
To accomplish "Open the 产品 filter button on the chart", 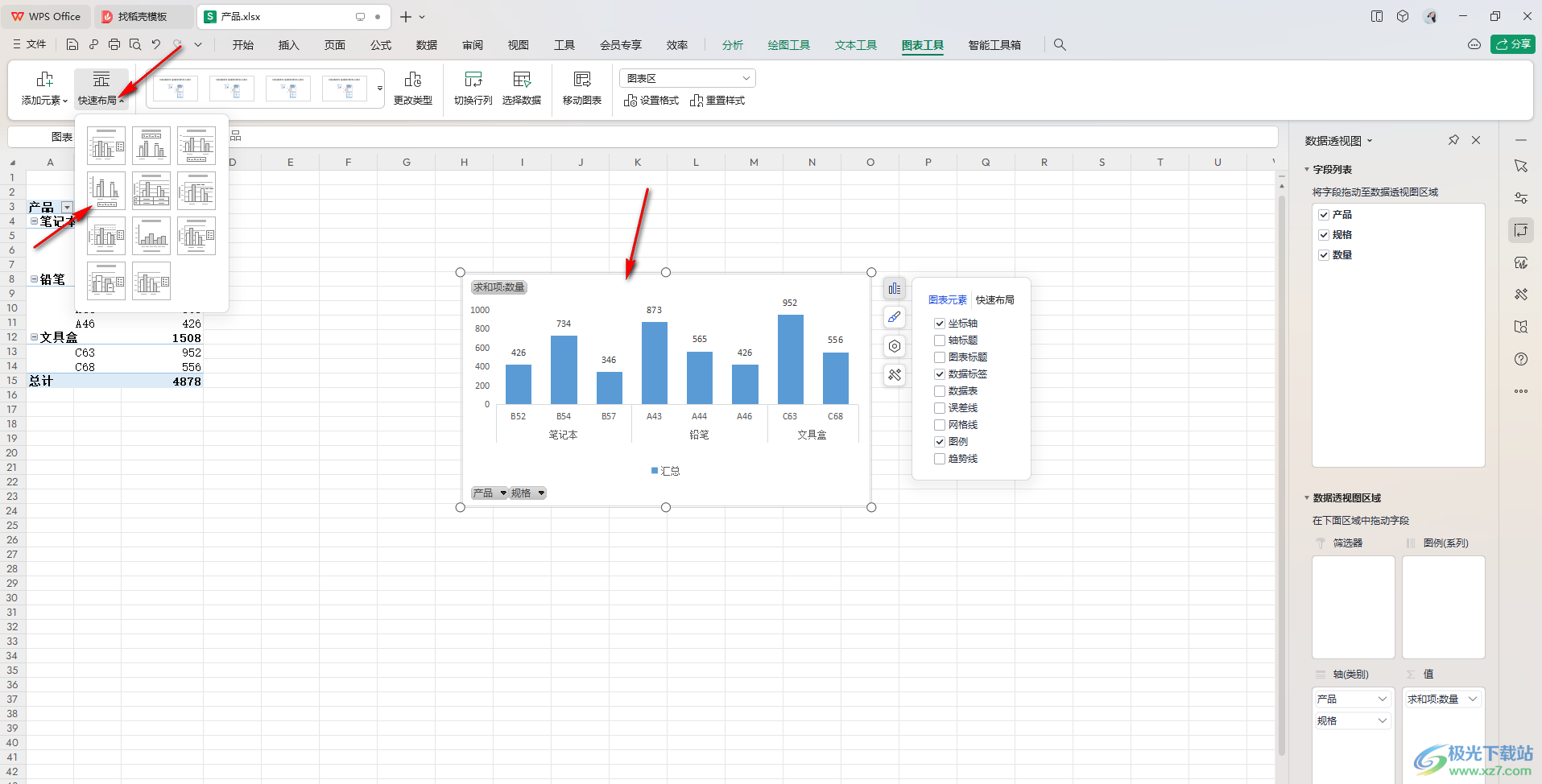I will click(490, 493).
